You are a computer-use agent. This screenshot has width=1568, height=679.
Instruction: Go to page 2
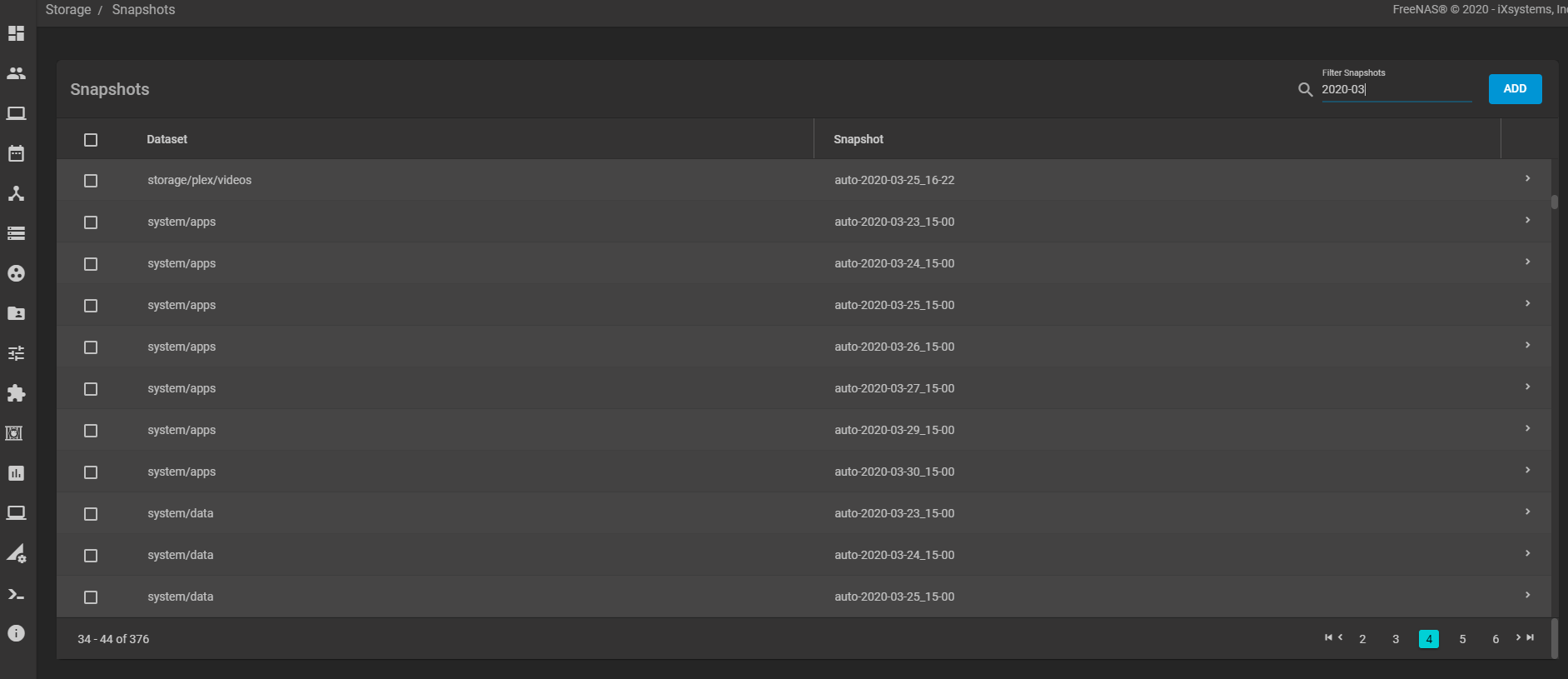point(1362,639)
